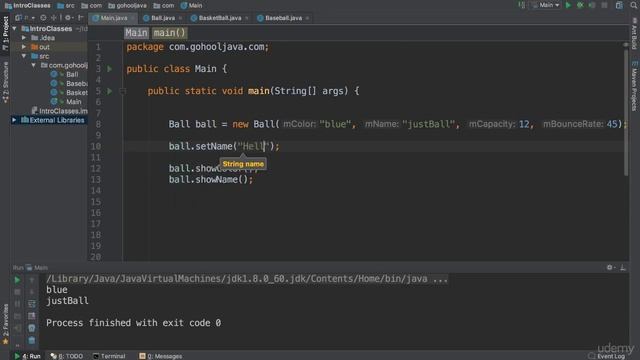Hide the Run panel with the hide icon

point(623,267)
